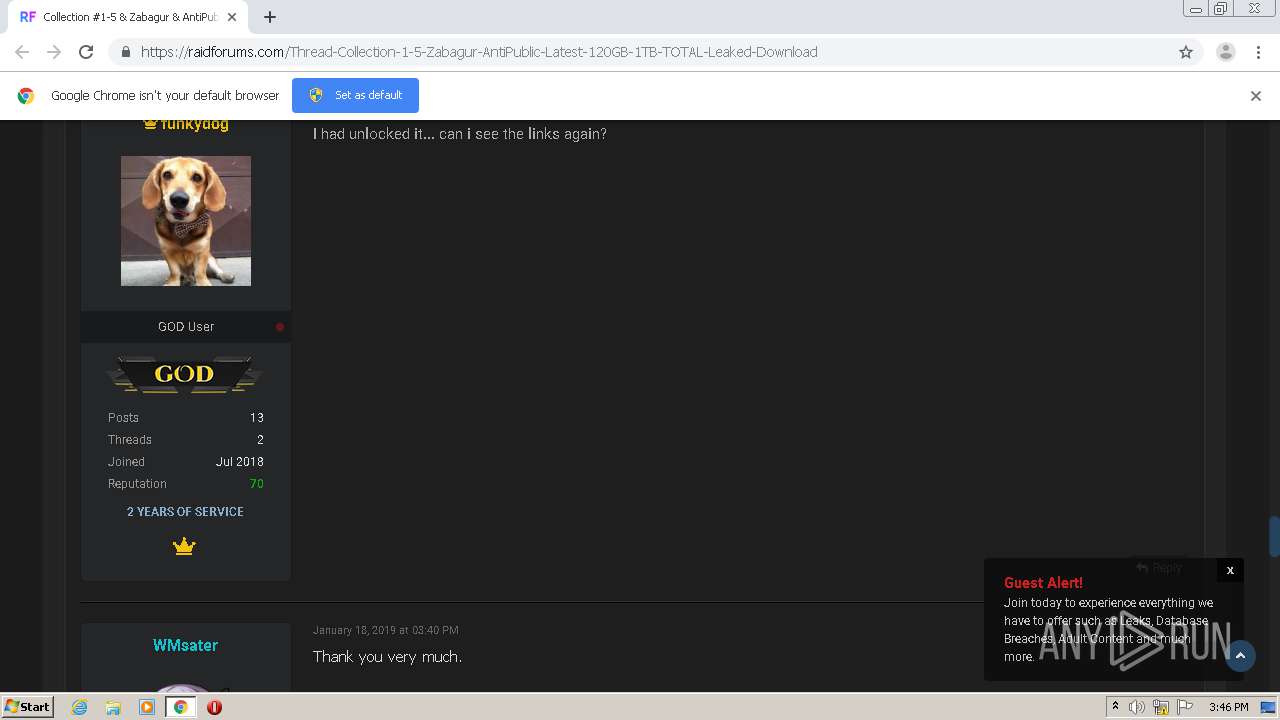Launch Internet Explorer from taskbar
1280x720 pixels.
(x=80, y=707)
